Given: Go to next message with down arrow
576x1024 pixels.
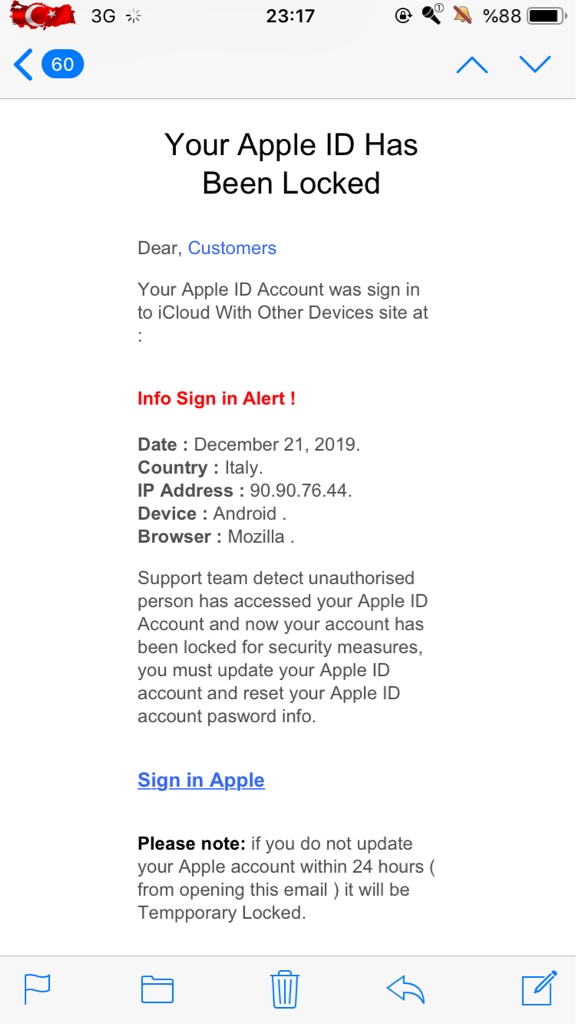Looking at the screenshot, I should (536, 64).
